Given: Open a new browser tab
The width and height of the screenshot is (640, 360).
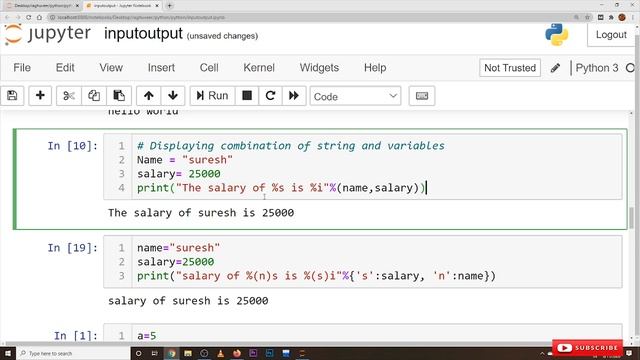Looking at the screenshot, I should point(170,6).
